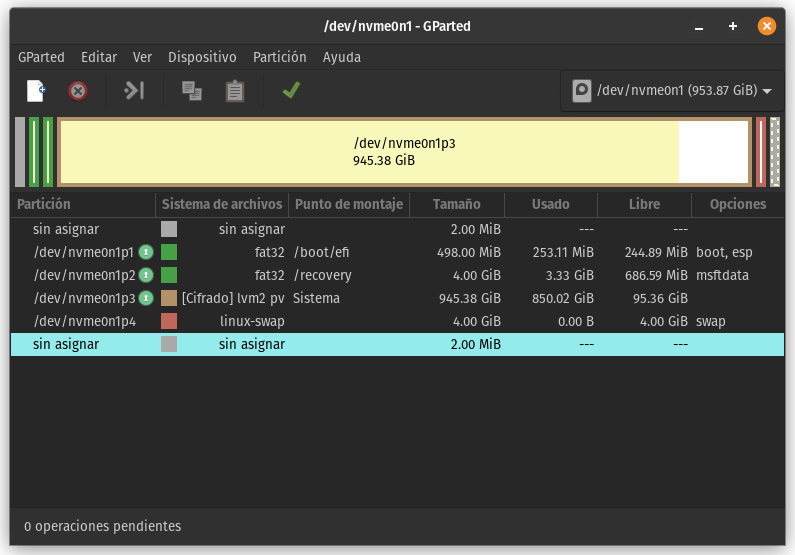
Task: Open the GParted menu
Action: tap(41, 57)
